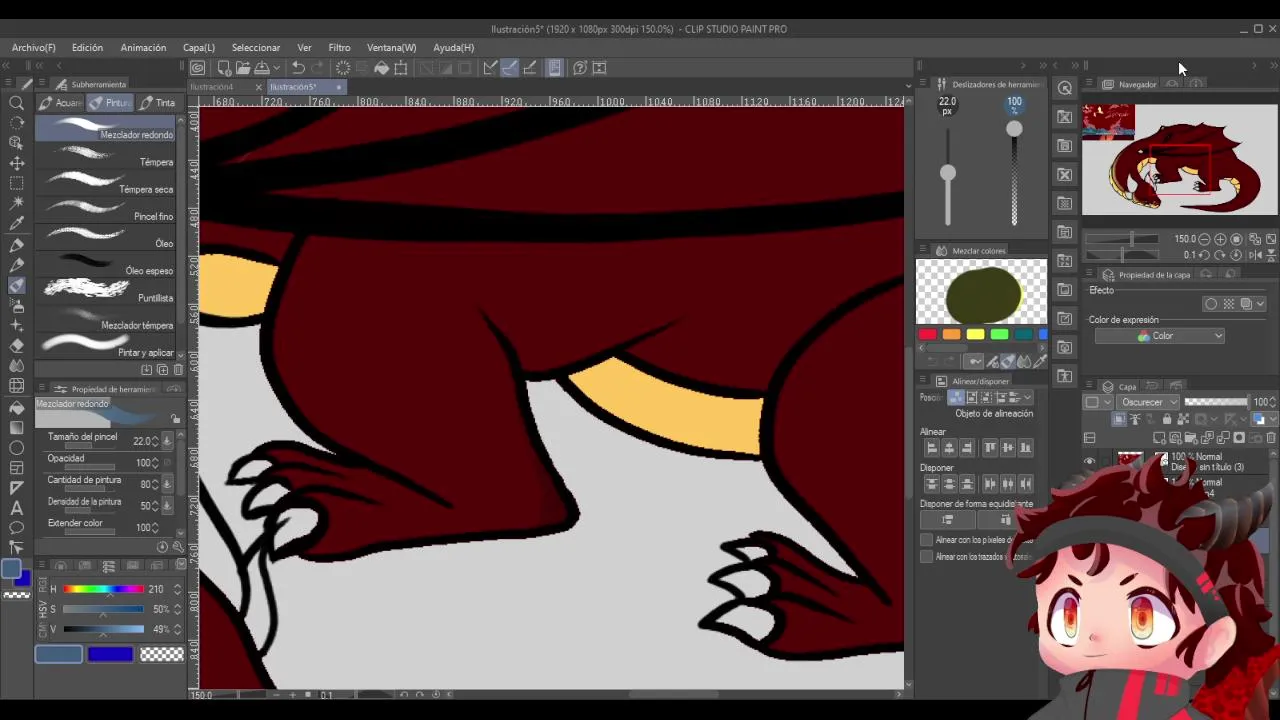
Task: Expand the Efecto options dropdown arrow
Action: pyautogui.click(x=1260, y=304)
